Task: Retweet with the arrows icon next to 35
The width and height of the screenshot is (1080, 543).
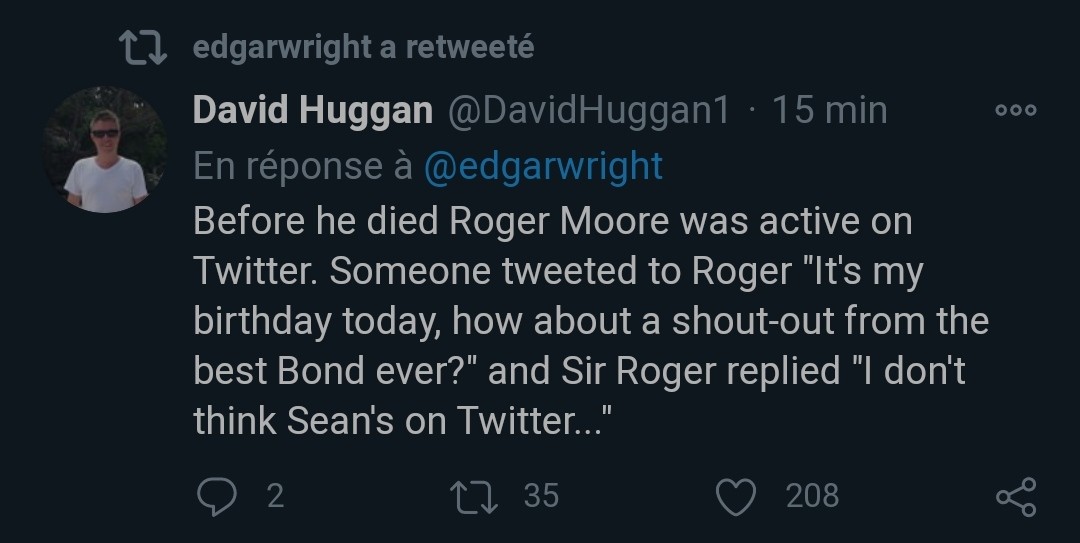Action: [474, 497]
